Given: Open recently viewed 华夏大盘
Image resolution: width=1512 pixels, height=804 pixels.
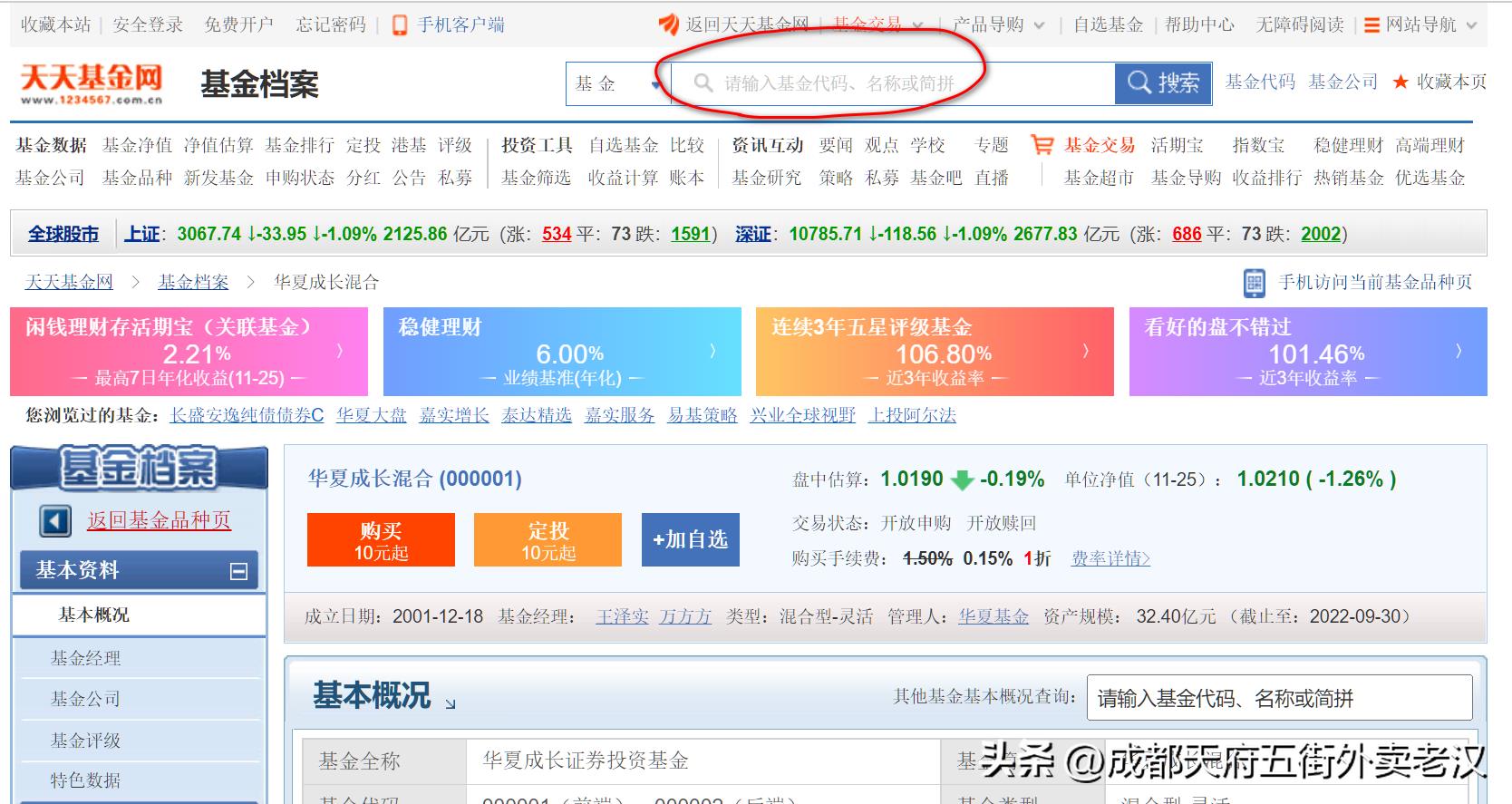Looking at the screenshot, I should (372, 415).
